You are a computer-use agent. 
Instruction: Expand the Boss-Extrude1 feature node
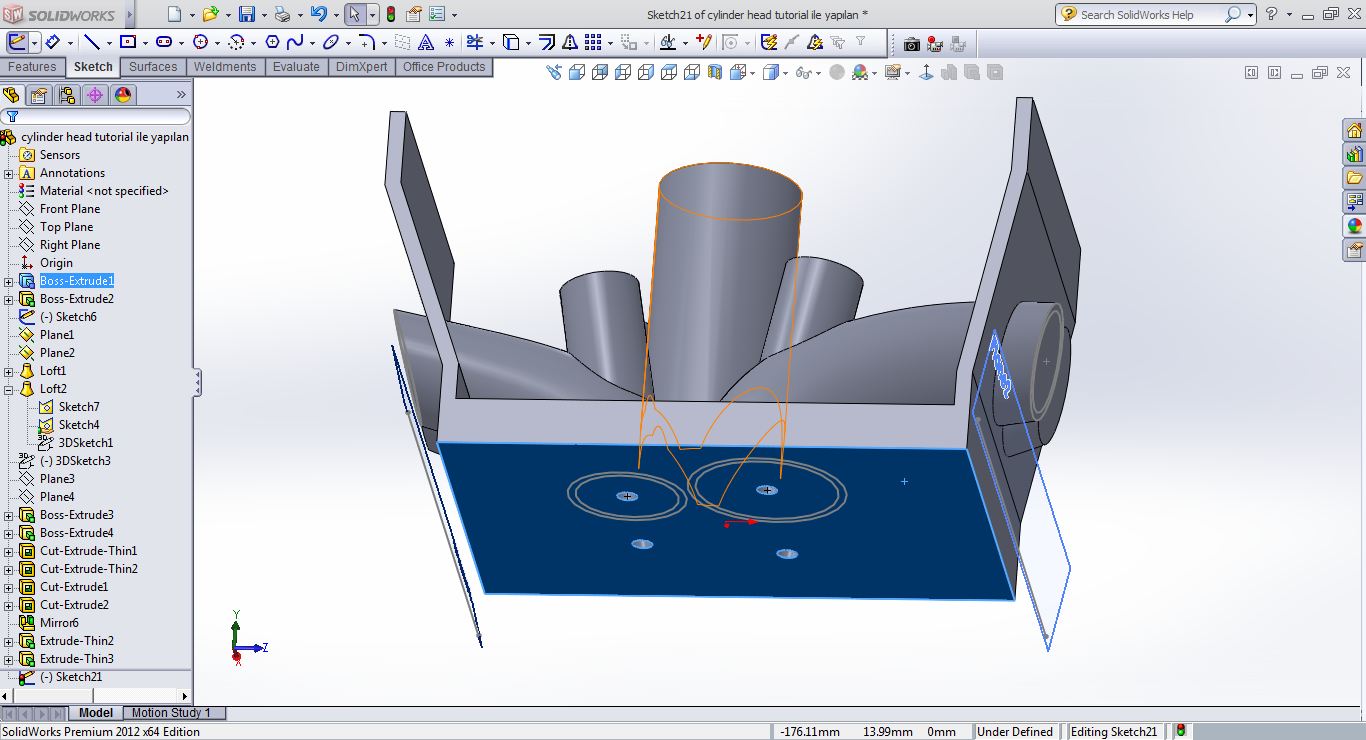[x=9, y=281]
